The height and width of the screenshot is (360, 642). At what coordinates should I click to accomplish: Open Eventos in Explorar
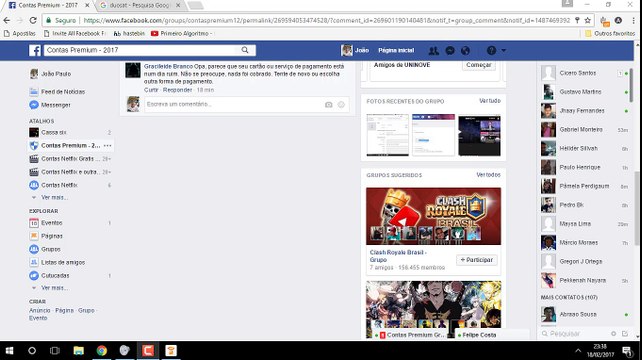tap(52, 223)
